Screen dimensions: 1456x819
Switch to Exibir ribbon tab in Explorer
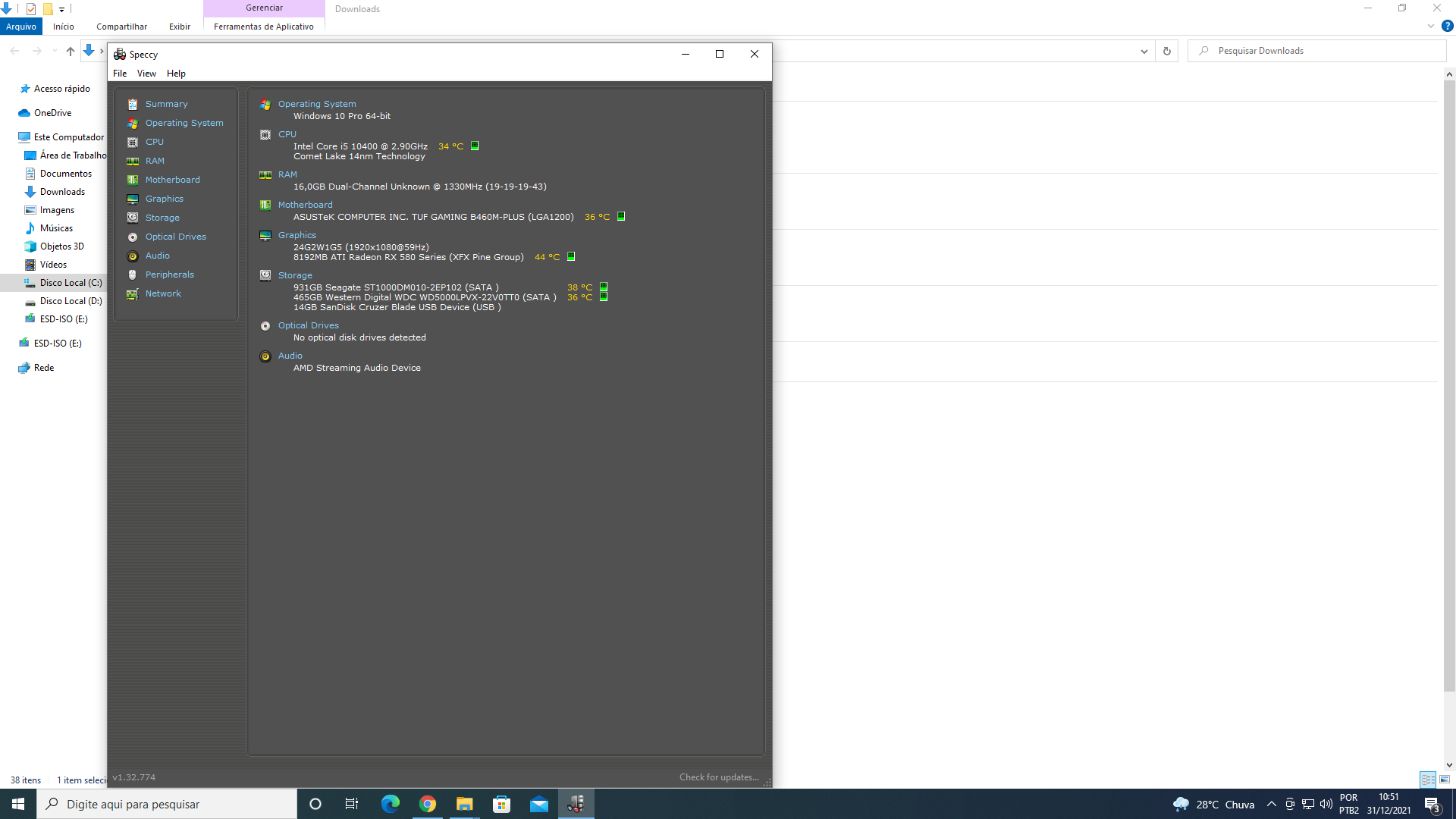[x=180, y=27]
